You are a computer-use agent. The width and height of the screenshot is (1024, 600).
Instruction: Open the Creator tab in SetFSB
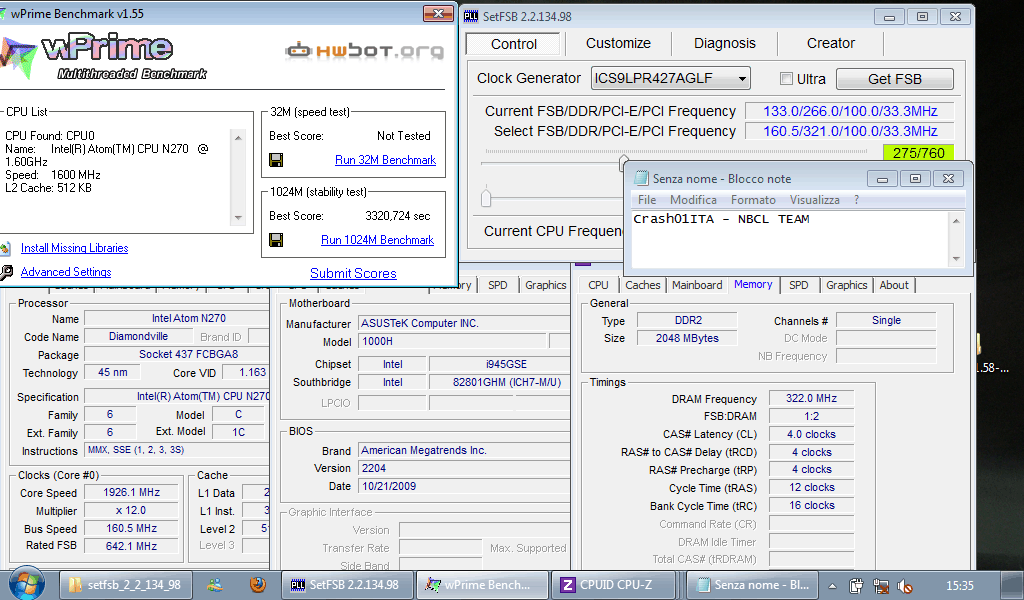click(830, 43)
